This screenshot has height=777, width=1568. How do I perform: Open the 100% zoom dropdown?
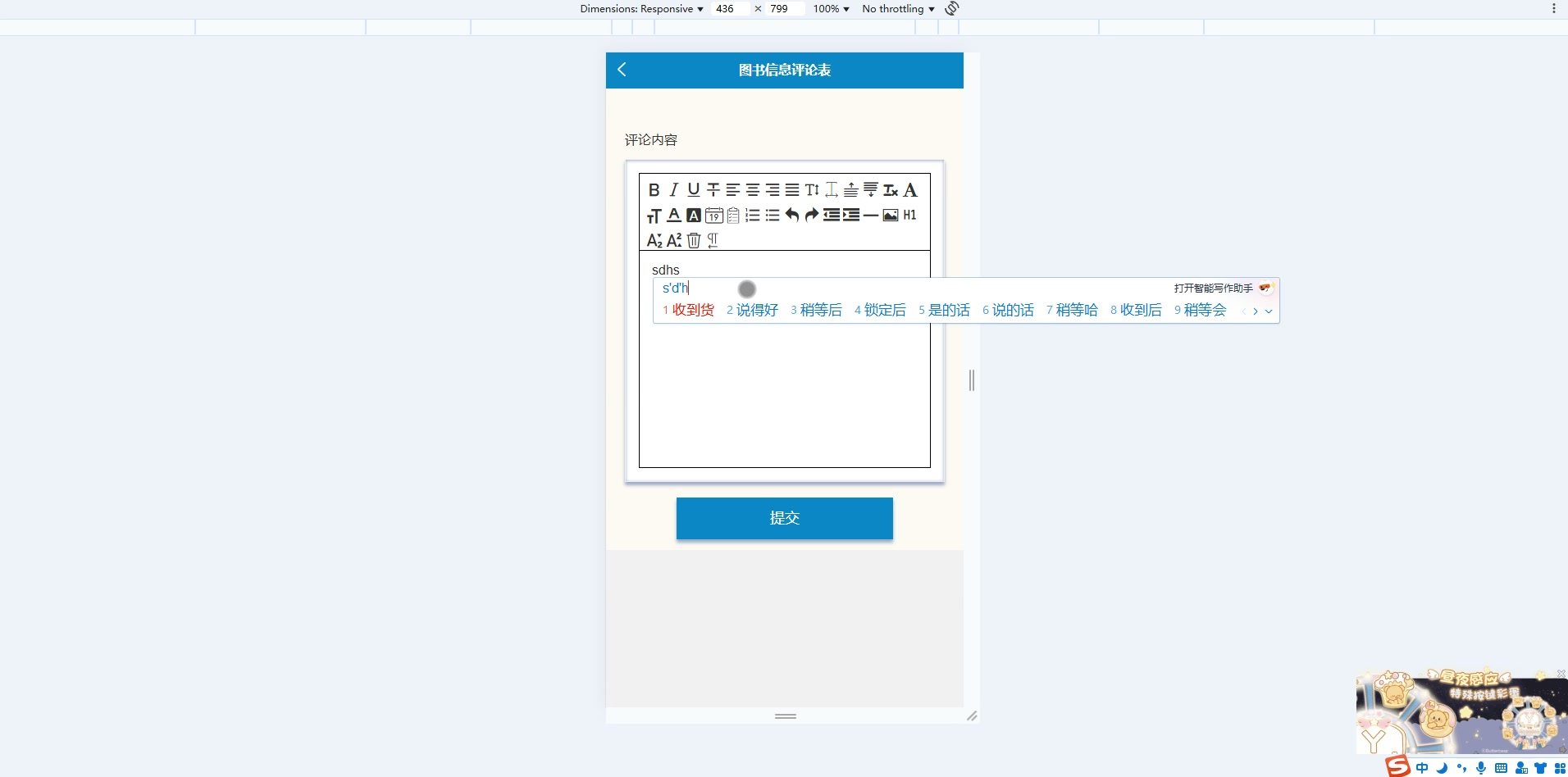point(831,9)
